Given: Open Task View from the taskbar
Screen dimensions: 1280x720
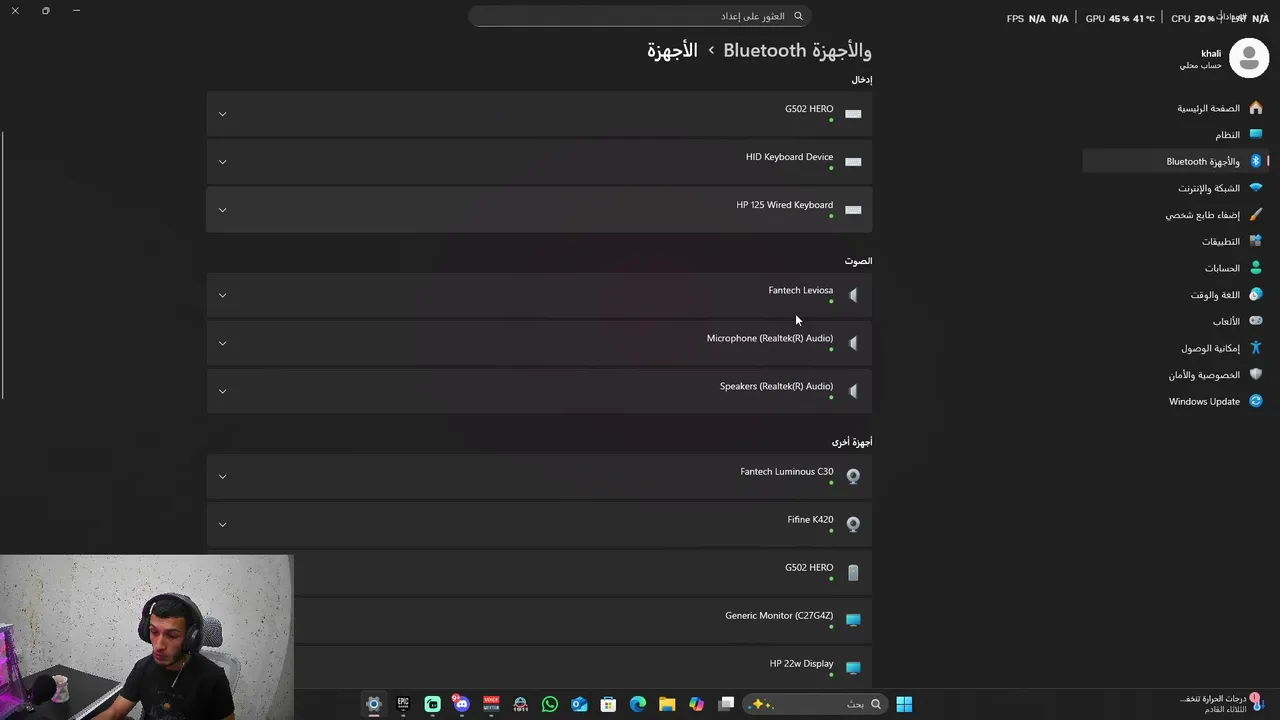Looking at the screenshot, I should tap(726, 704).
